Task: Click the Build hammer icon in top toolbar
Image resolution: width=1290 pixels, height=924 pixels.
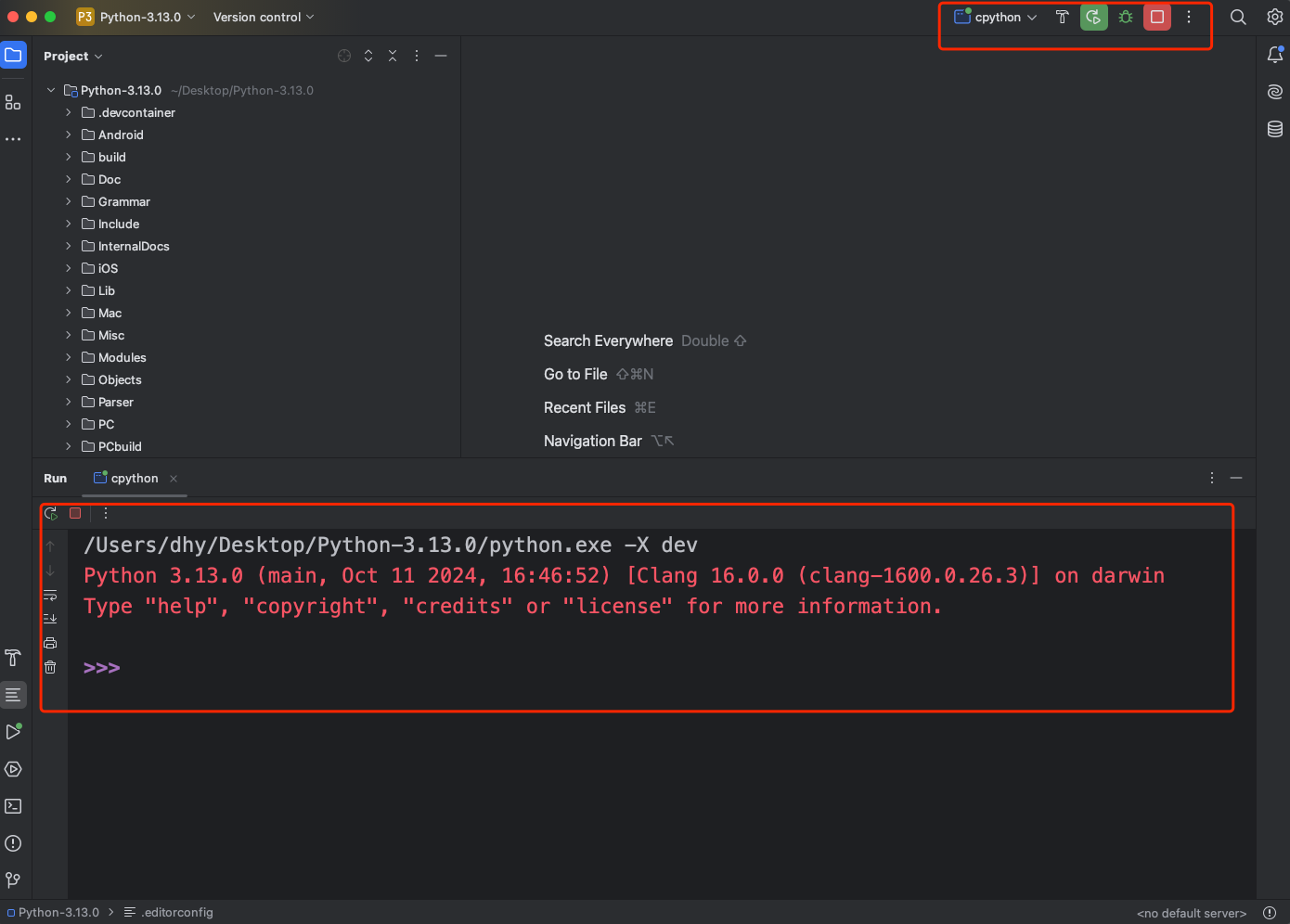Action: [x=1063, y=17]
